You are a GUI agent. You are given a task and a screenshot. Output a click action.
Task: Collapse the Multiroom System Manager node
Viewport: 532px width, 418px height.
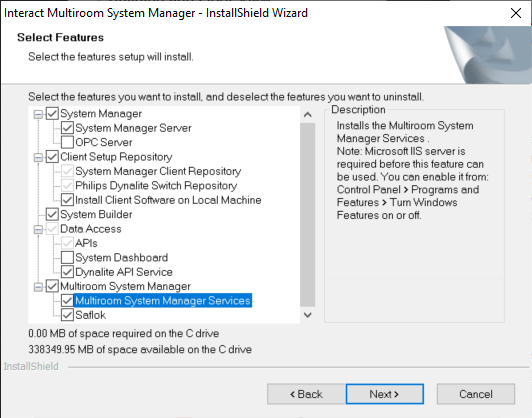[38, 287]
